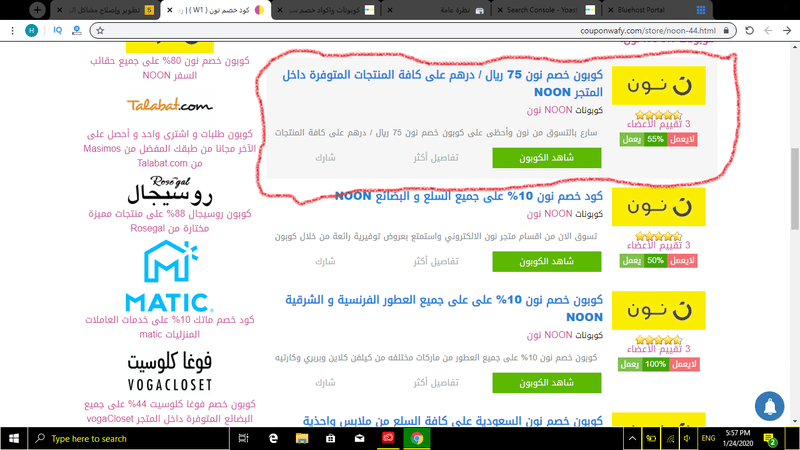800x450 pixels.
Task: Switch to the Search Console - Yoast tab
Action: click(546, 10)
